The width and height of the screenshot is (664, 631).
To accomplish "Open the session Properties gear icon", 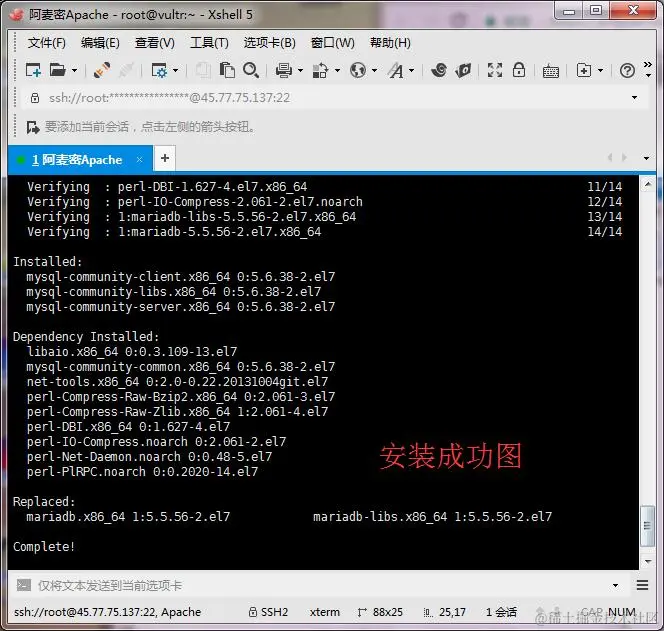I will tap(159, 70).
